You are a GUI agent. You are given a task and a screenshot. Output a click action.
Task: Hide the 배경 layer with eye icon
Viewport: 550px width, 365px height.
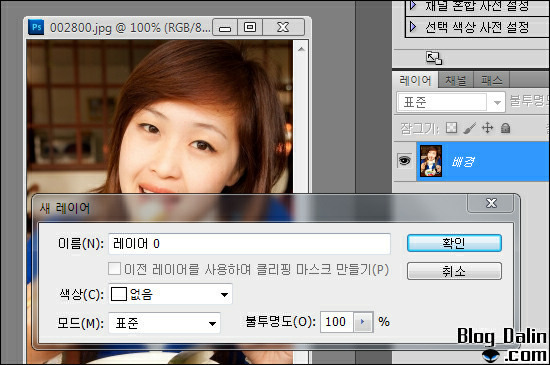[404, 161]
